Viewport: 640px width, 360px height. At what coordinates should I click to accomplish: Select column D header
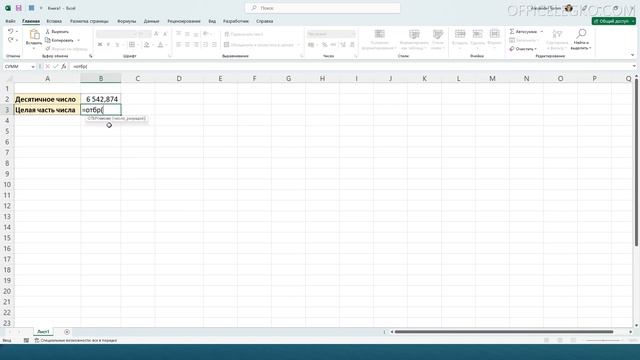(x=179, y=78)
